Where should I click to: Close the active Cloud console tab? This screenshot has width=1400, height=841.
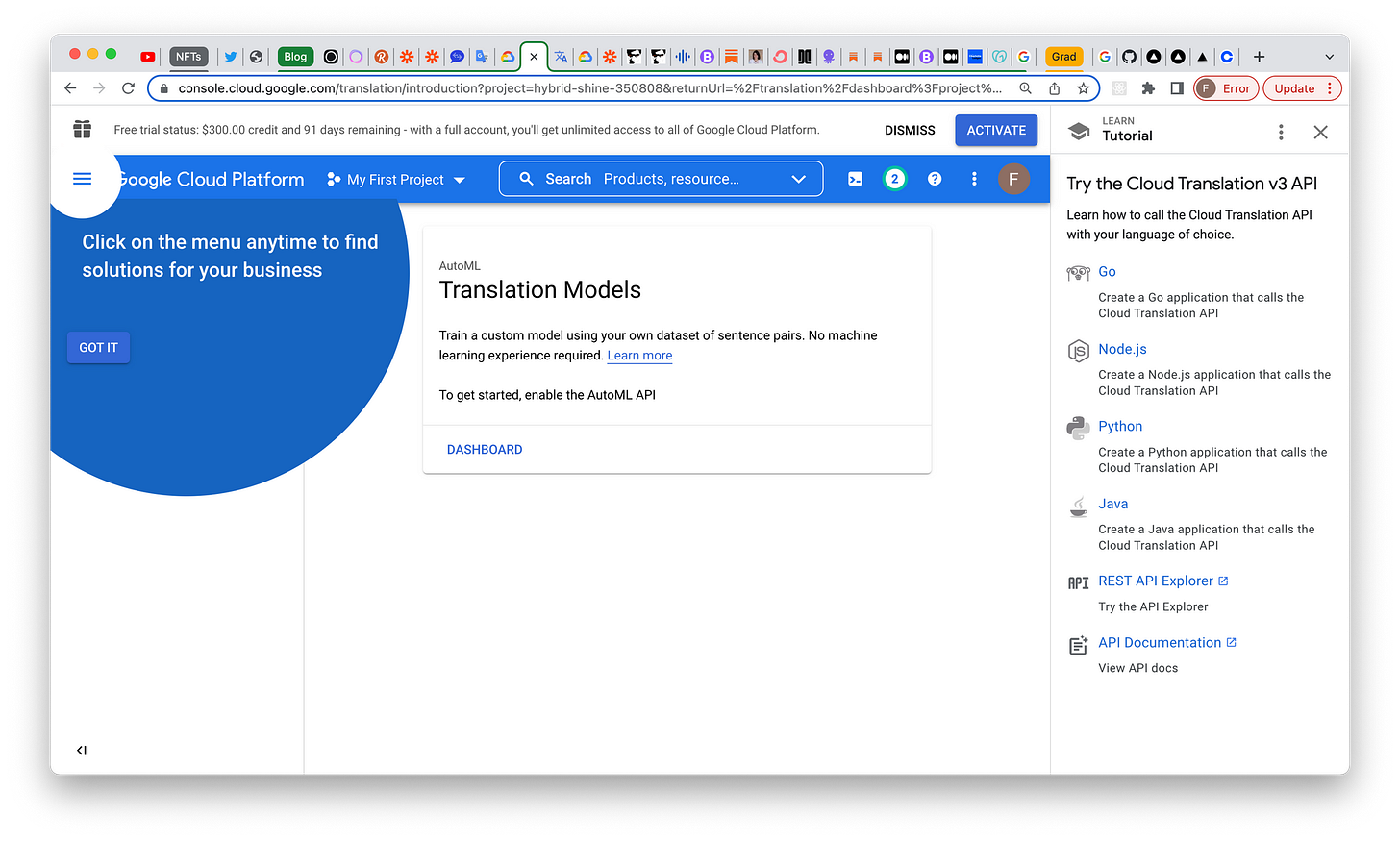coord(534,57)
